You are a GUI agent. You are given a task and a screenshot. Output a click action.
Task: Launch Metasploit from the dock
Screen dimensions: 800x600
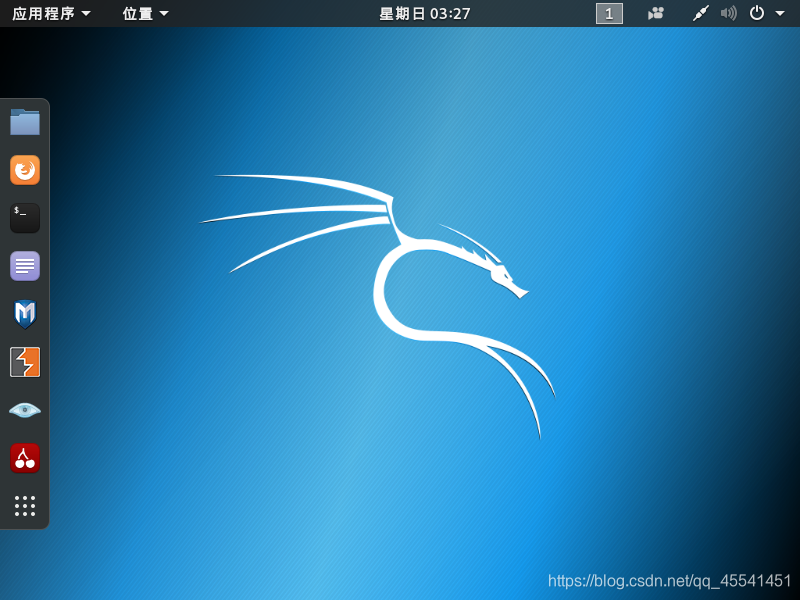(25, 314)
